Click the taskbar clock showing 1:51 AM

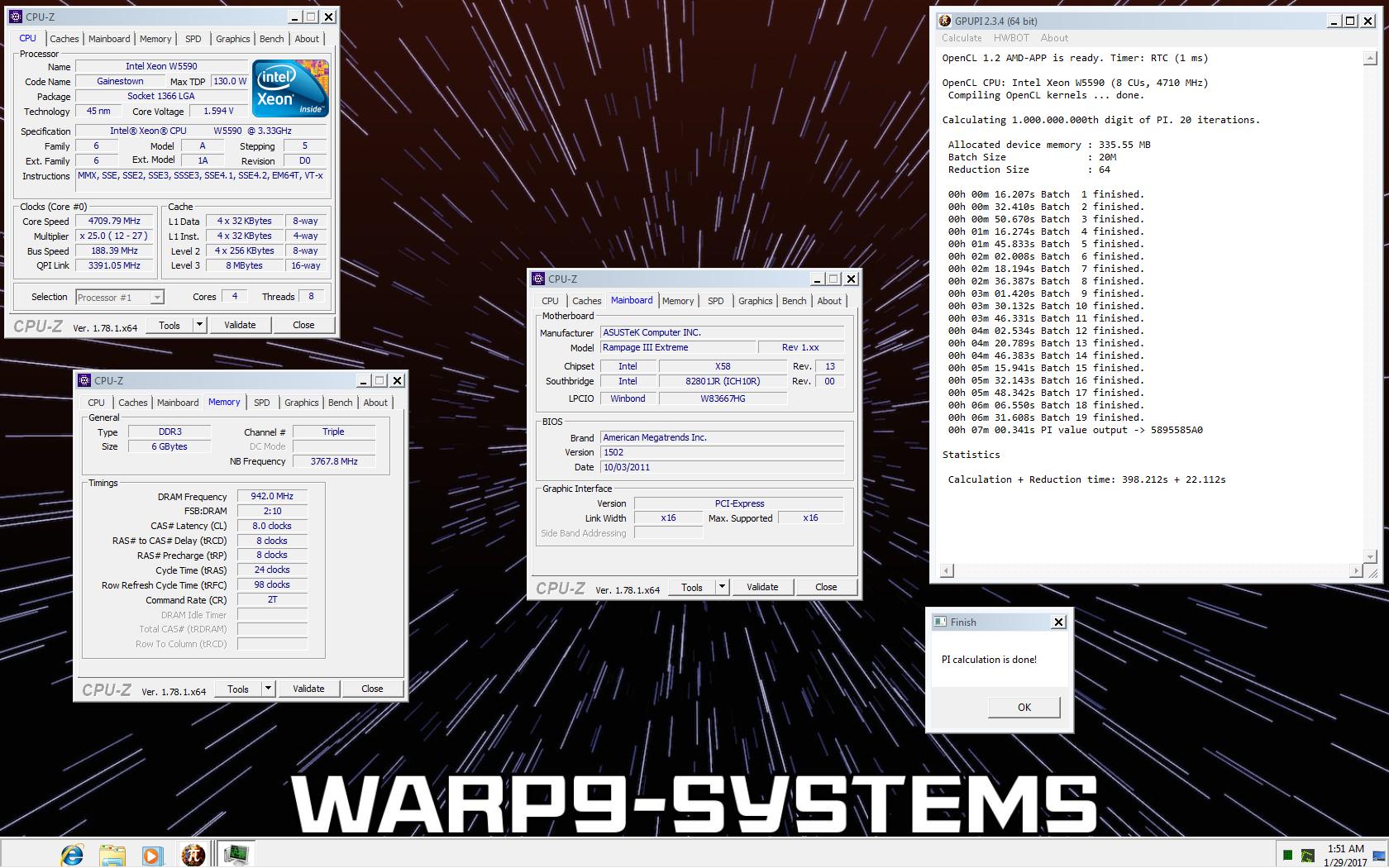tap(1345, 855)
